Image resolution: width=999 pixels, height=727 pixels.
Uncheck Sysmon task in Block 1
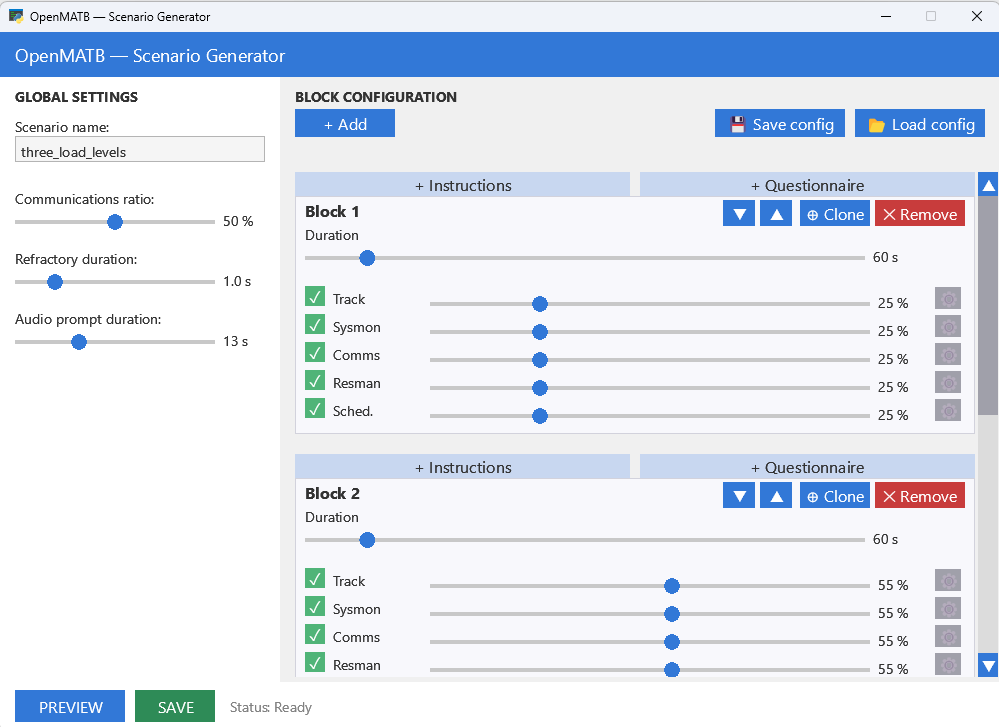coord(315,325)
